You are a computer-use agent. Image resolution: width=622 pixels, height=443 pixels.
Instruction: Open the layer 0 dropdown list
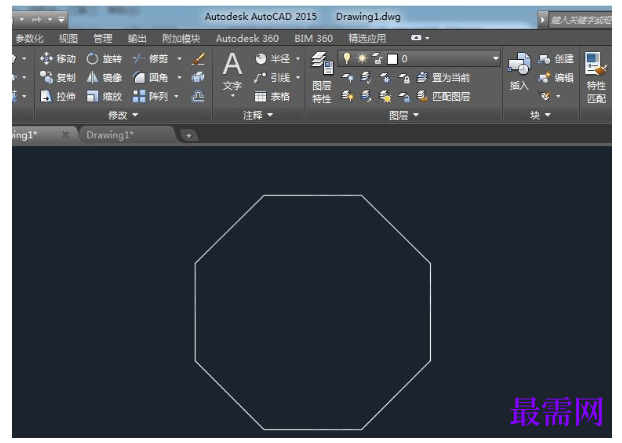tap(495, 58)
